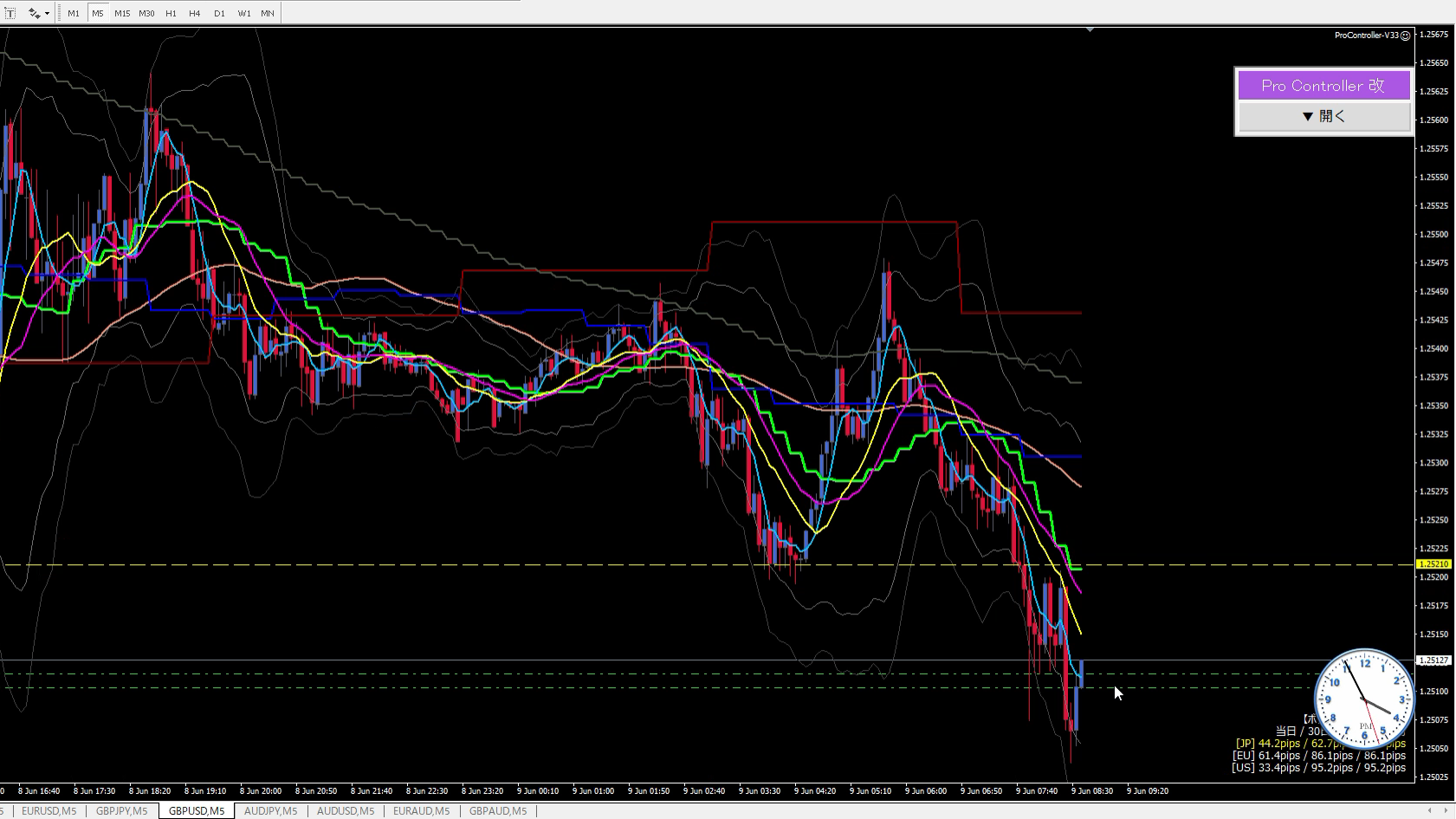Click the [US] pips statistics line
Viewport: 1456px width, 819px height.
pyautogui.click(x=1318, y=768)
